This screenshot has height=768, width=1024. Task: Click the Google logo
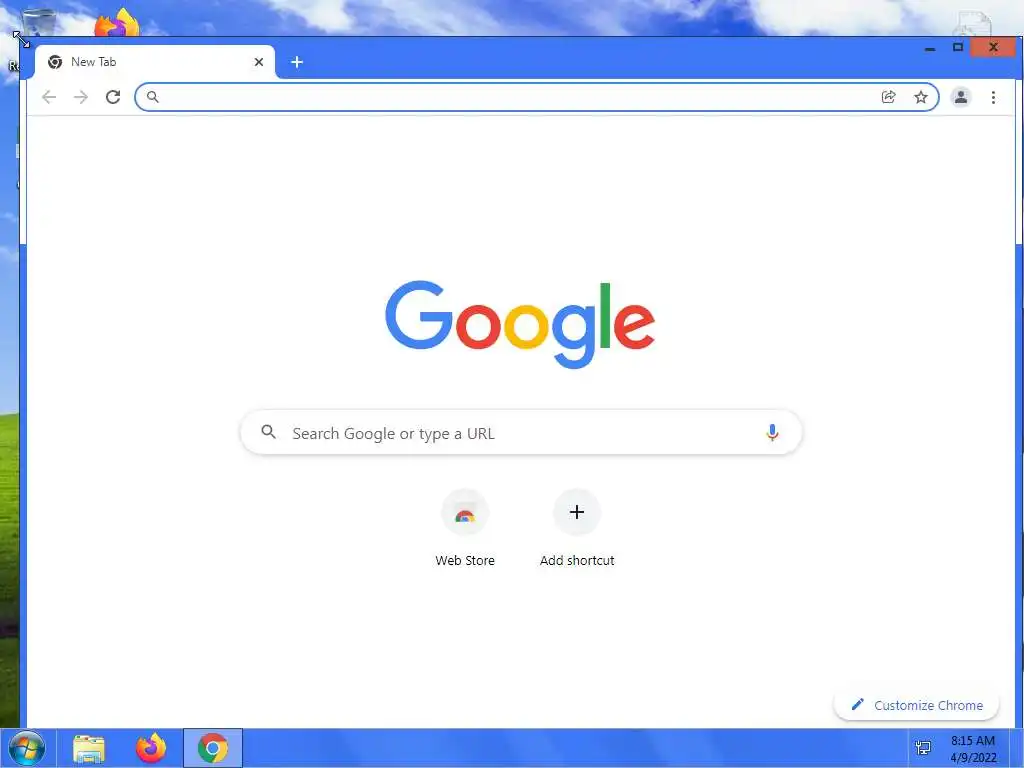[x=520, y=325]
